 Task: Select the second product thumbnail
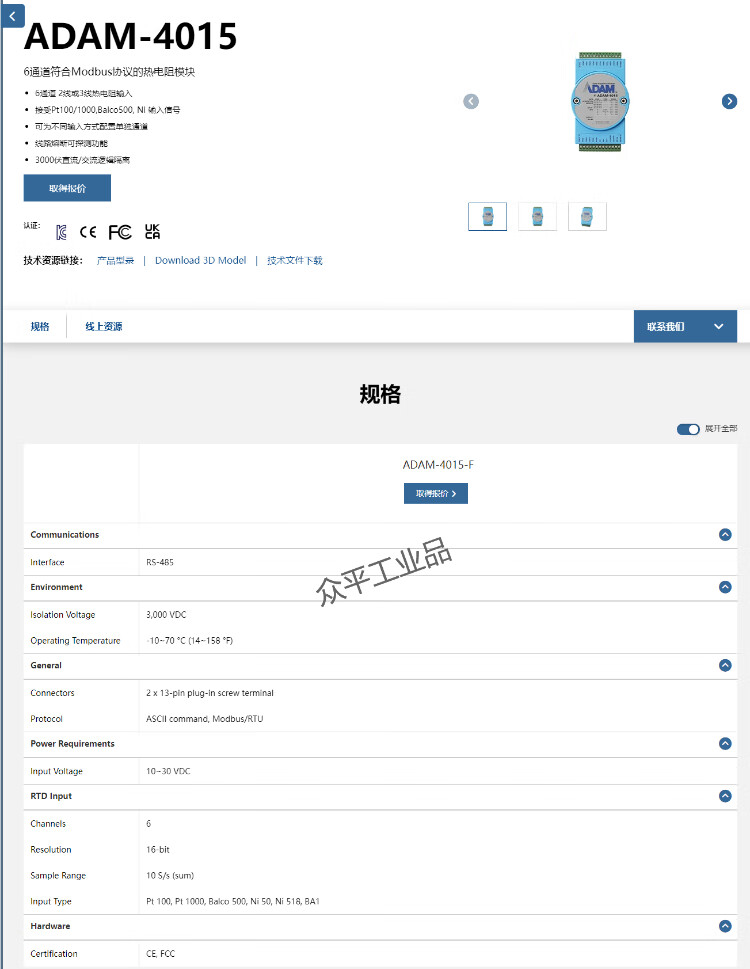pyautogui.click(x=537, y=216)
